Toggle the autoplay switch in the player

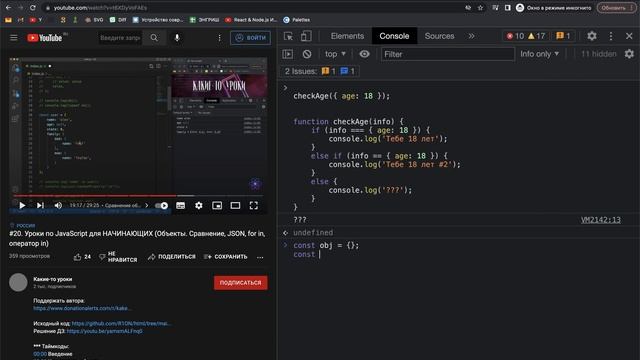click(x=162, y=205)
